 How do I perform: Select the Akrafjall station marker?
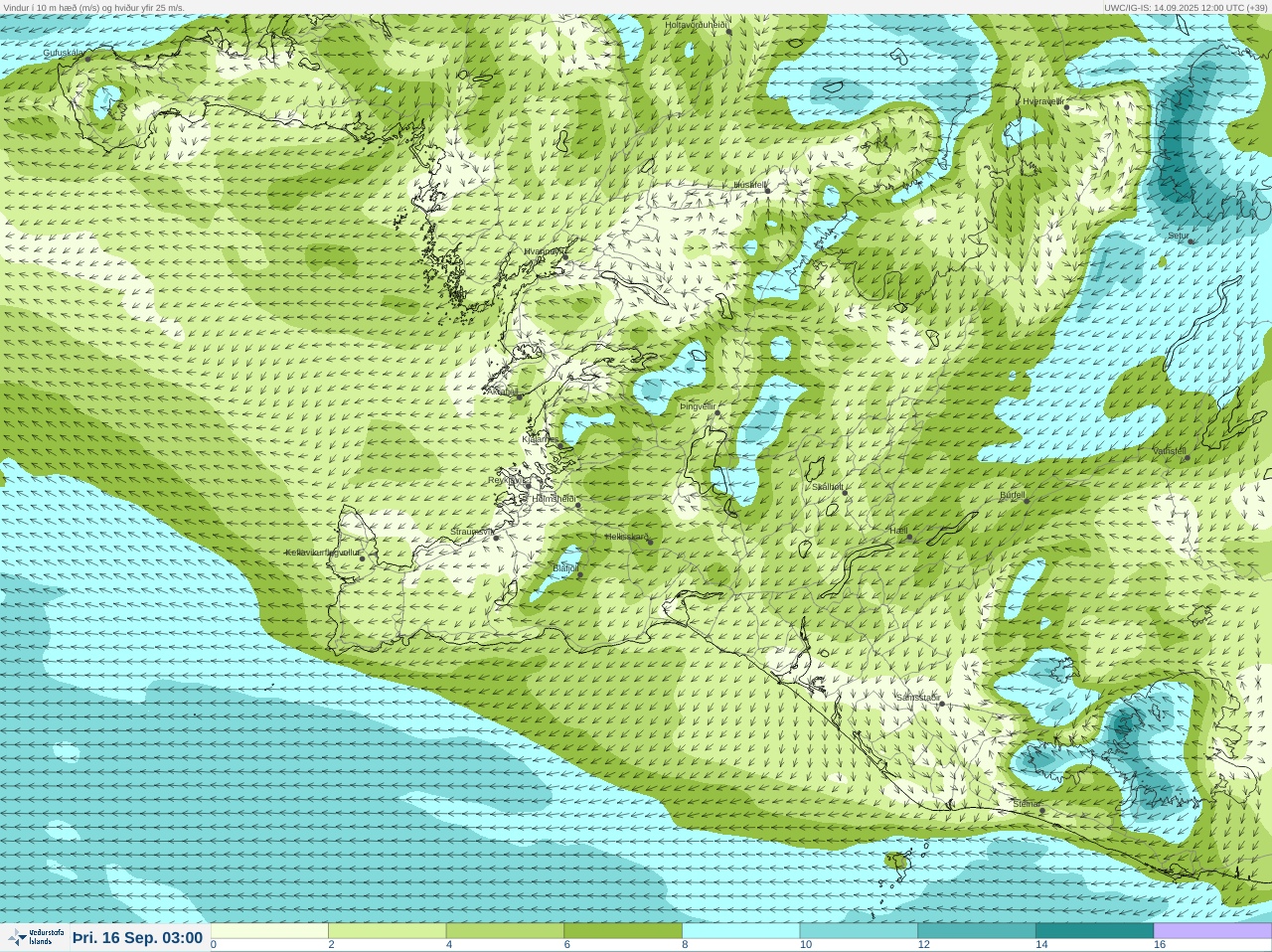[519, 397]
